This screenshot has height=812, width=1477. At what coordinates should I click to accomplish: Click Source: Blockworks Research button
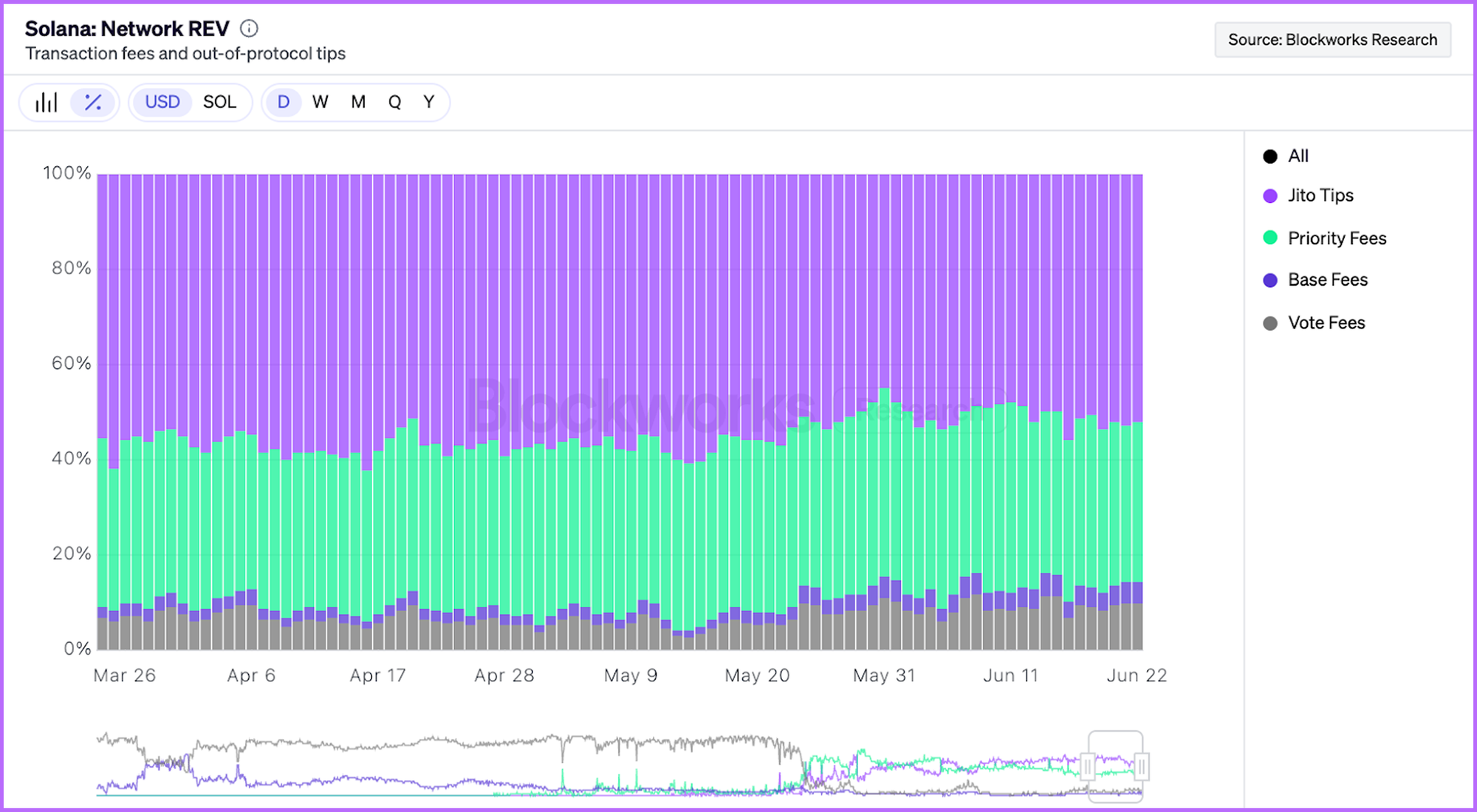tap(1332, 40)
